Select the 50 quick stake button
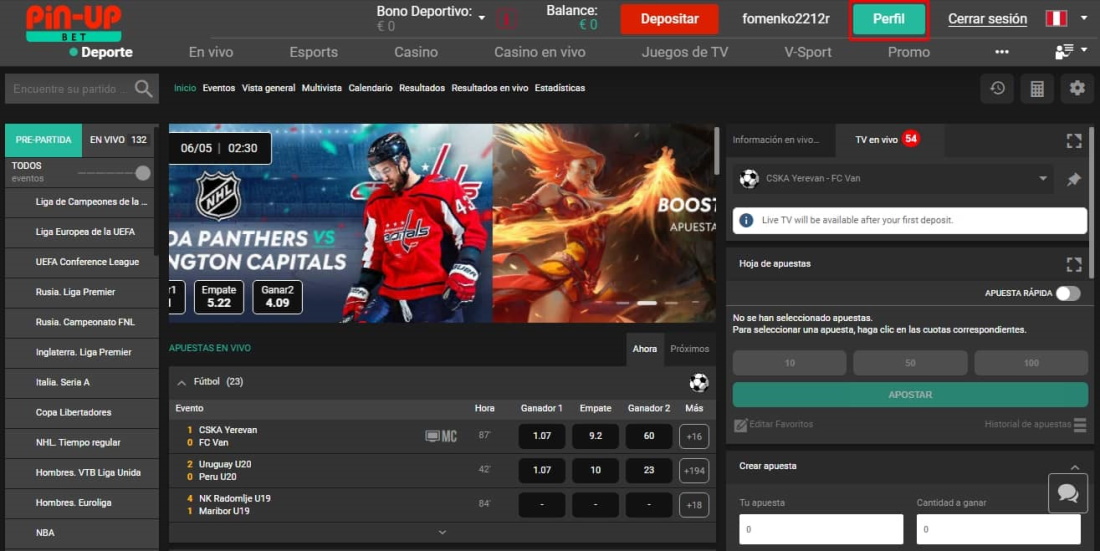 (x=910, y=363)
